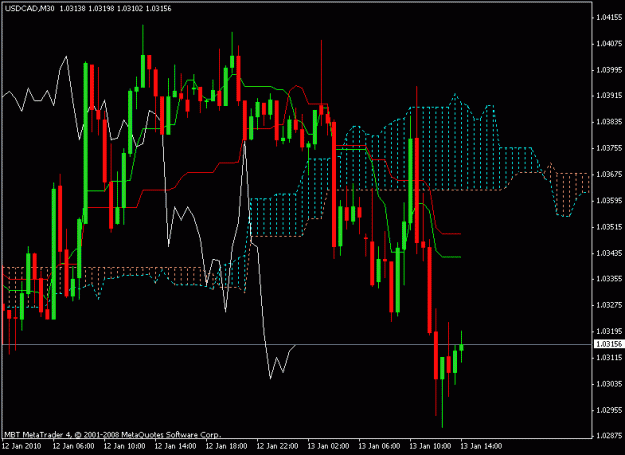Viewport: 625px width, 455px height.
Task: Click the 1.02875 price axis label
Action: tap(609, 436)
